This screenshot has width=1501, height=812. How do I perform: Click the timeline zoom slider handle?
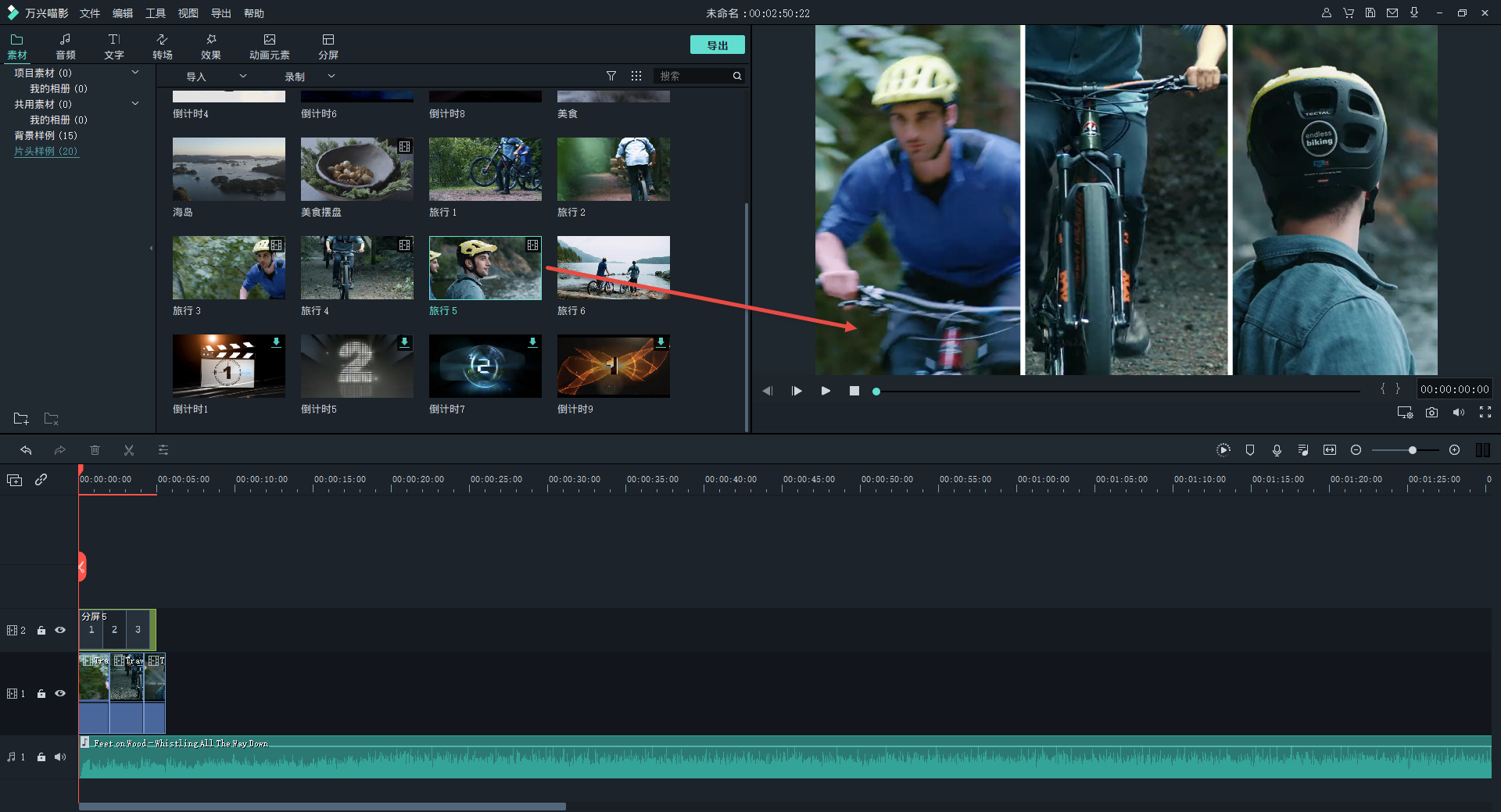click(1413, 450)
